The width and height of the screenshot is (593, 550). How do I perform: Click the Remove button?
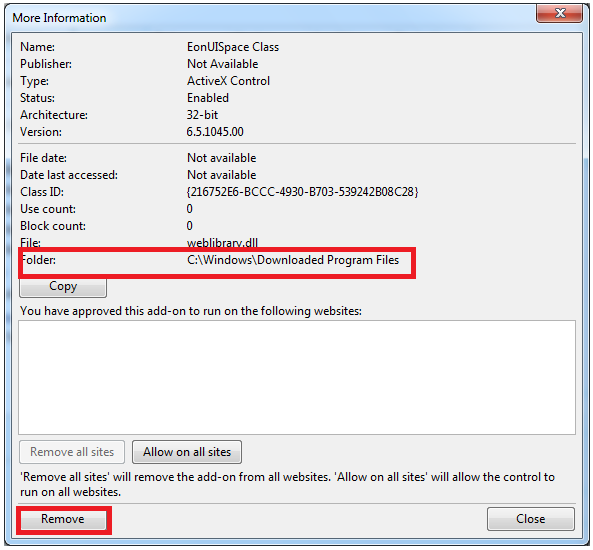coord(63,519)
